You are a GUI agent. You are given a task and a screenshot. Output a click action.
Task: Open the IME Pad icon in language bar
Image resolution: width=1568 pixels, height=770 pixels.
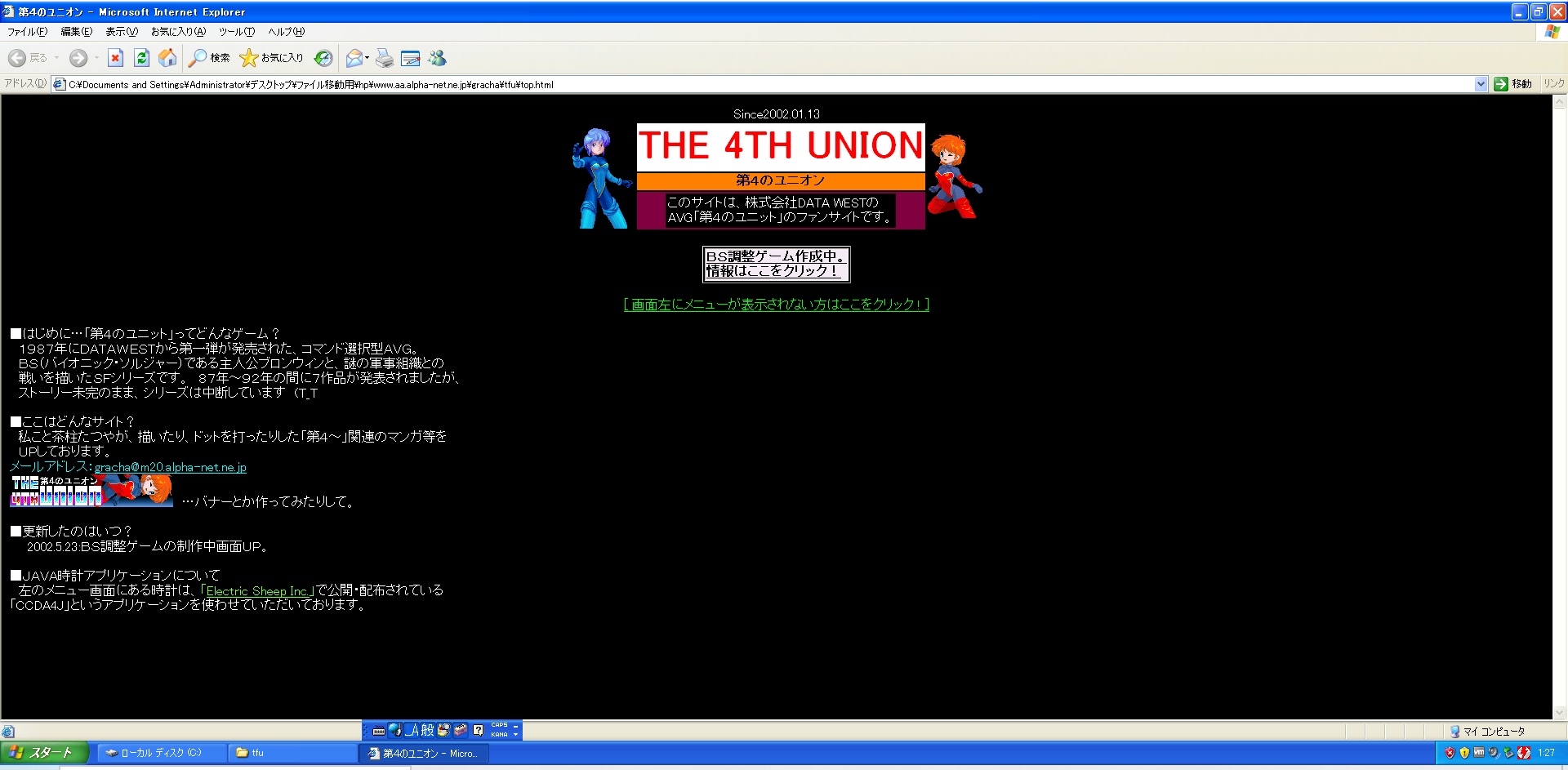click(x=444, y=730)
